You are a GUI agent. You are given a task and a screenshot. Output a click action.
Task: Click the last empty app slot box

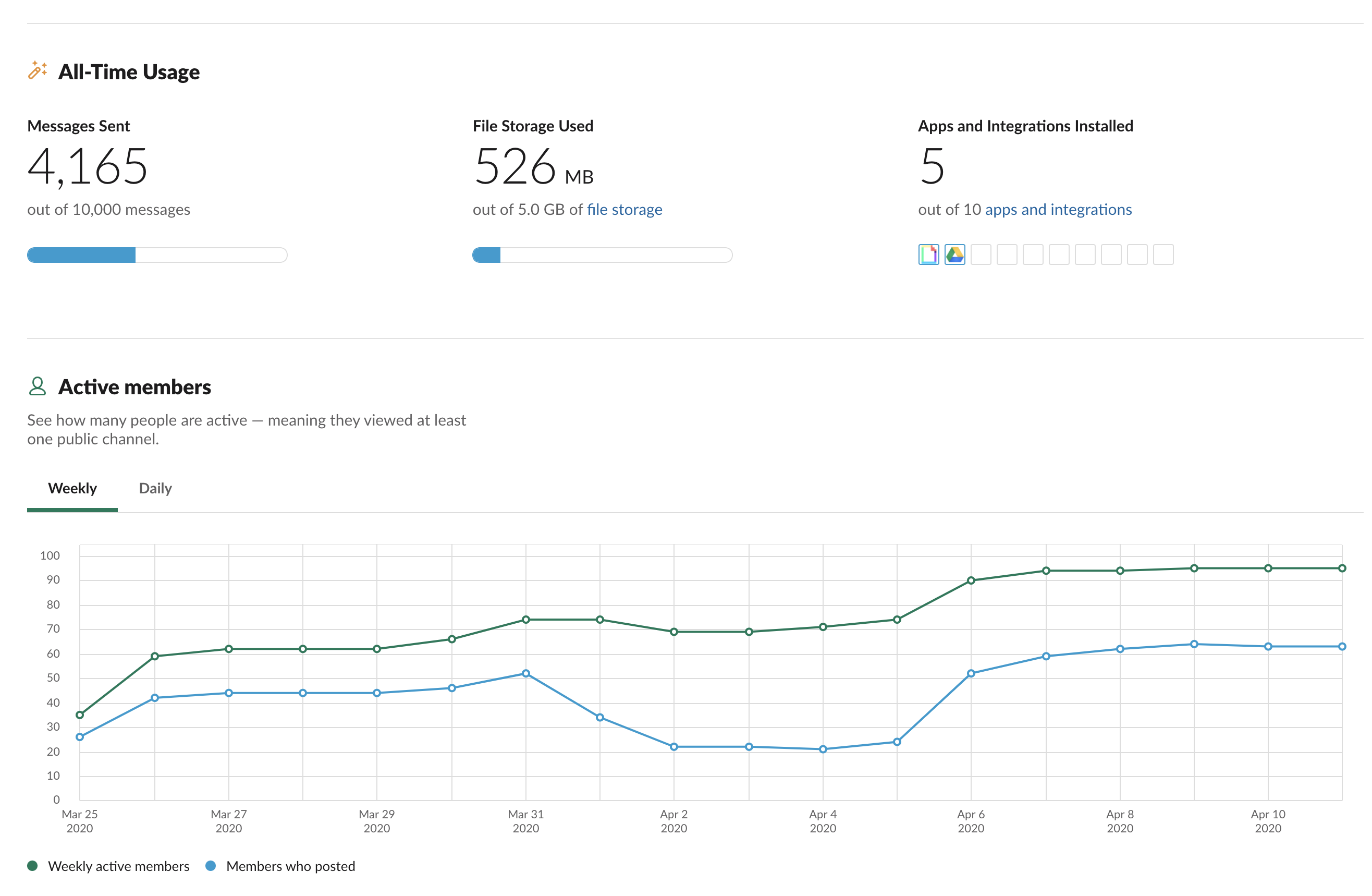tap(1163, 255)
